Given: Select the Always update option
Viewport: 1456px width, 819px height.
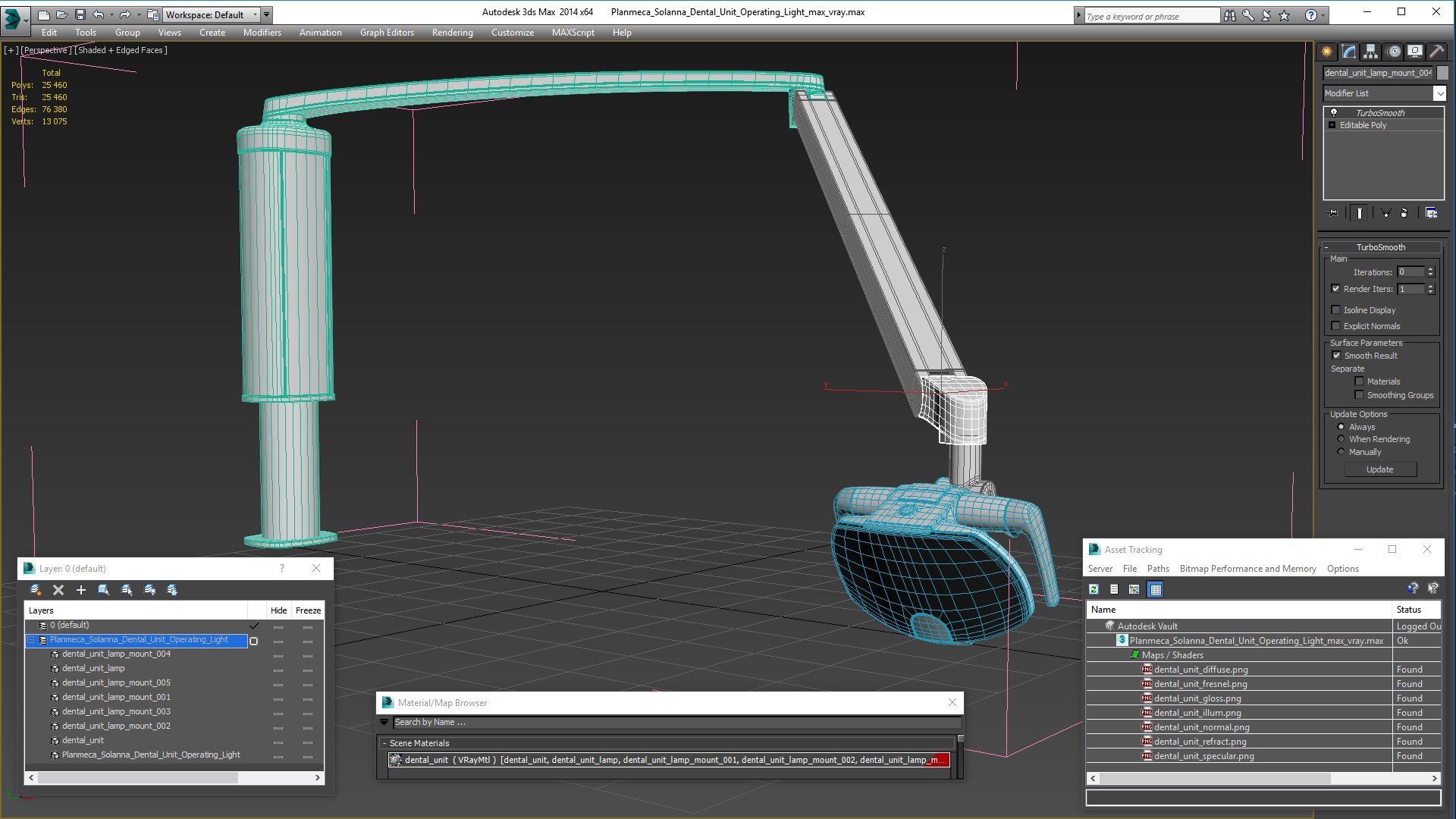Looking at the screenshot, I should click(x=1341, y=427).
